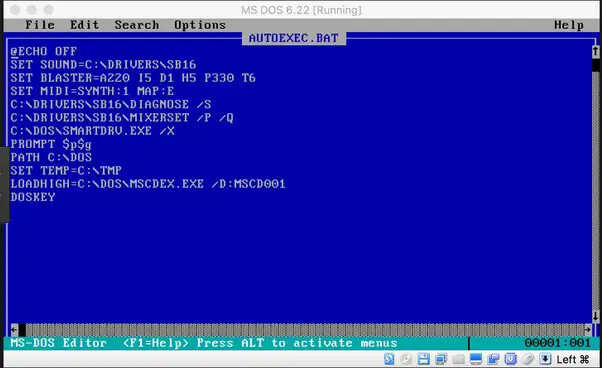
Task: Click the grey optical disc status icon
Action: pos(406,359)
